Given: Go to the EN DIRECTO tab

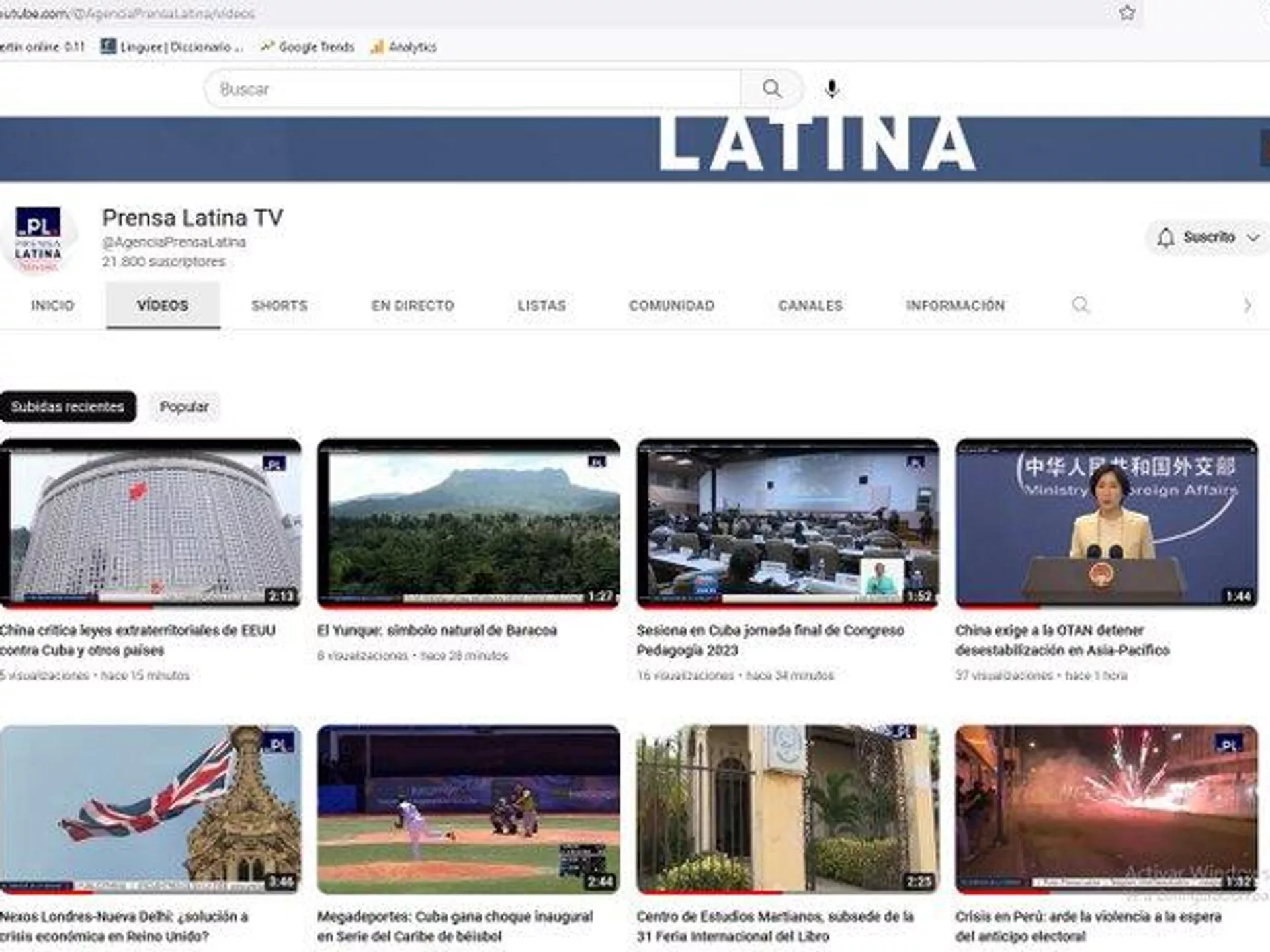Looking at the screenshot, I should 413,305.
